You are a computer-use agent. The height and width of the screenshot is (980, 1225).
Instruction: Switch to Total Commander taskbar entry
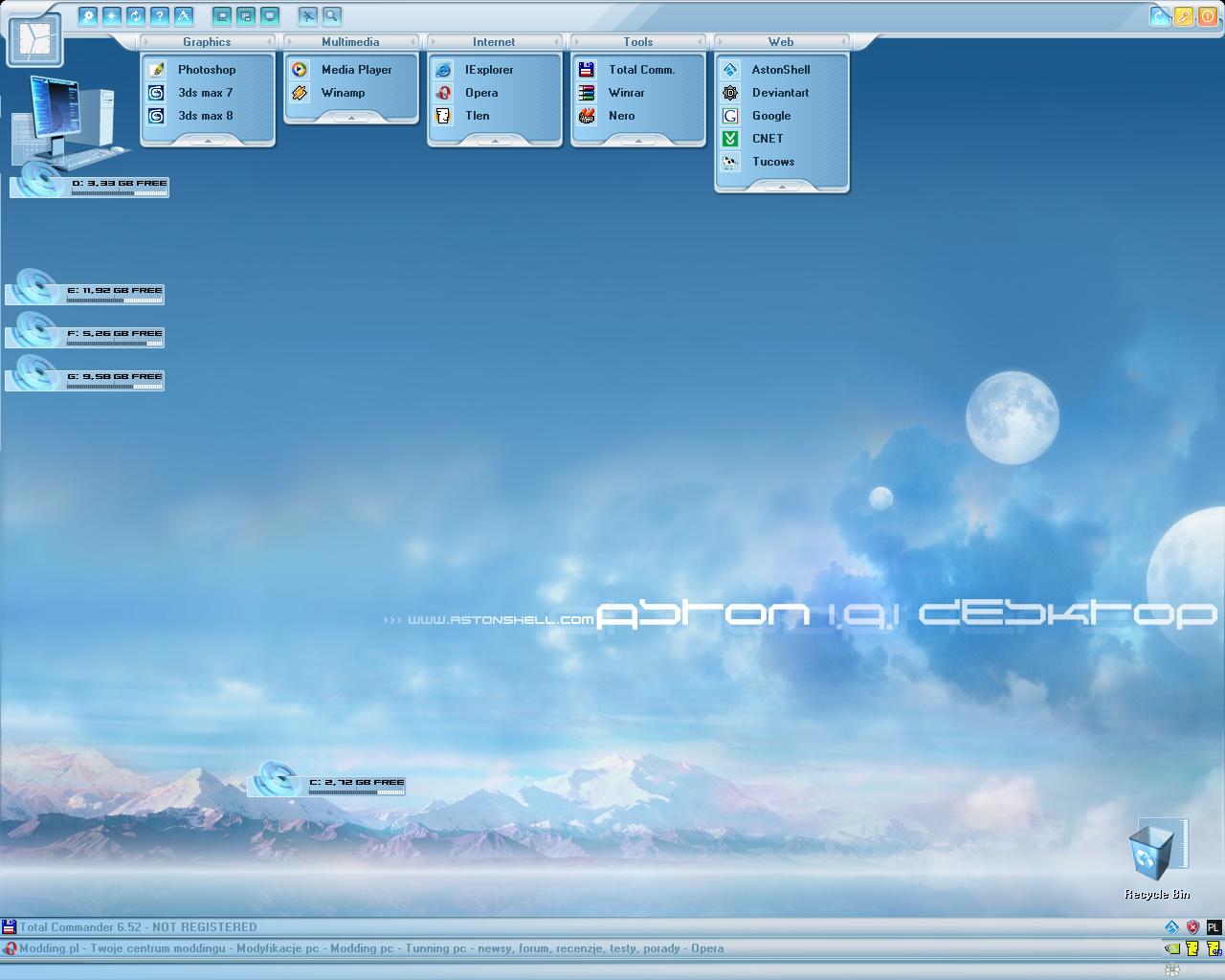click(x=139, y=926)
